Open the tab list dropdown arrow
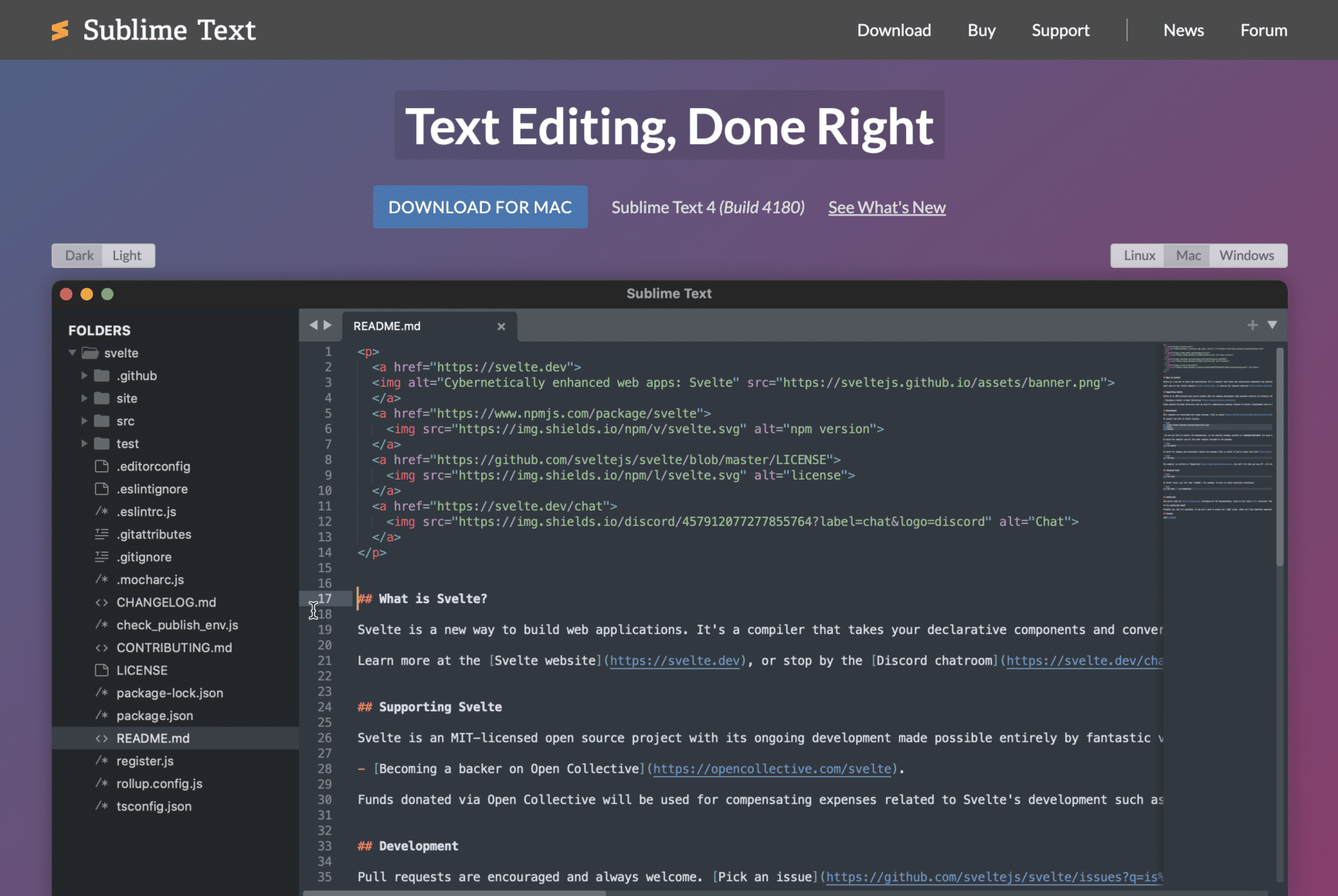Screen dimensions: 1338x896 point(1272,325)
